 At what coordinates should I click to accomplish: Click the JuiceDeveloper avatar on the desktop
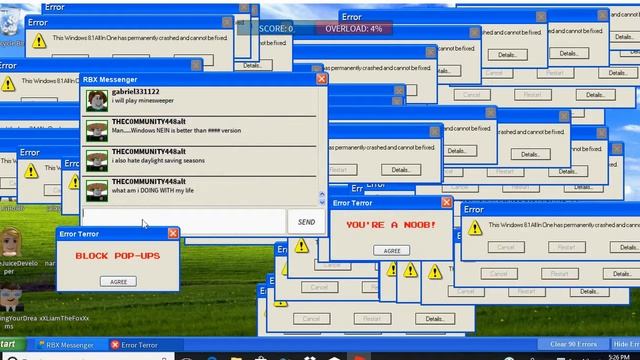coord(11,243)
